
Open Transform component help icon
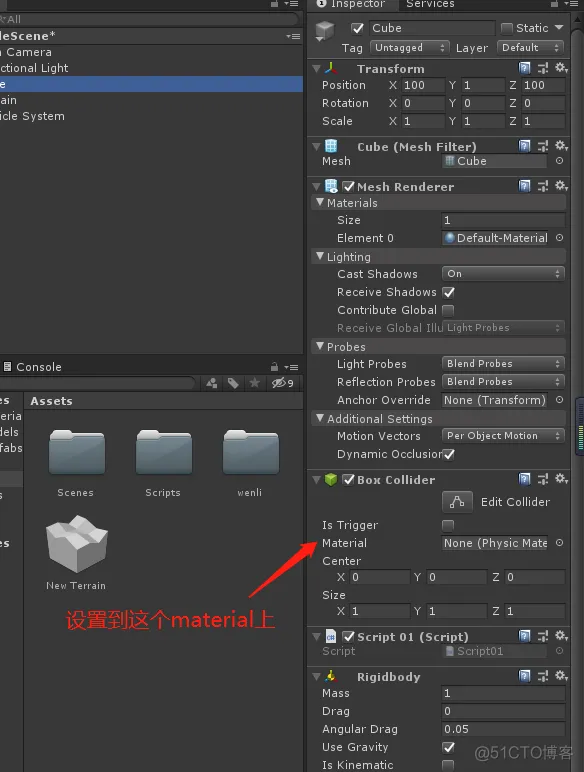525,68
